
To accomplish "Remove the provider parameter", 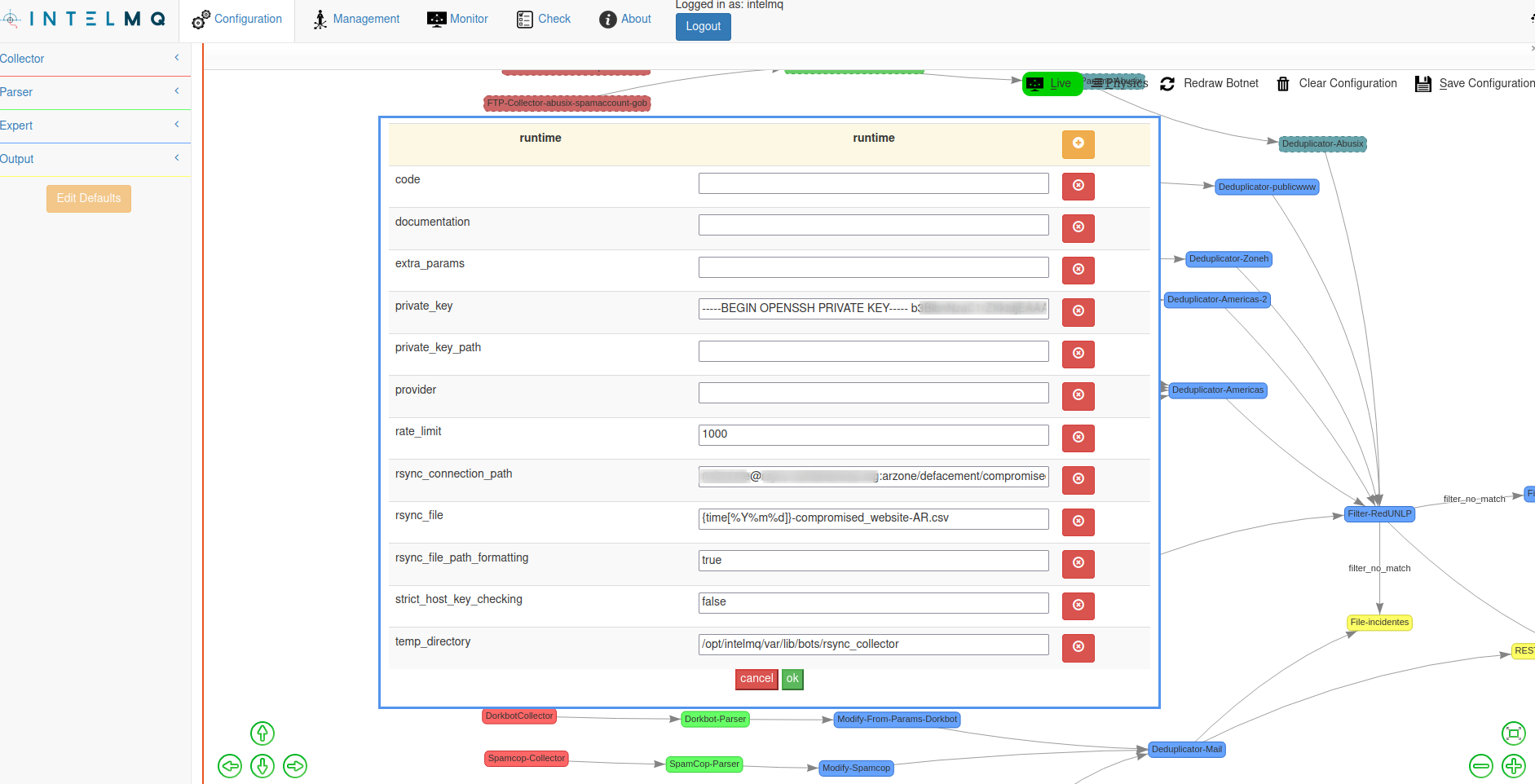I will pyautogui.click(x=1078, y=396).
